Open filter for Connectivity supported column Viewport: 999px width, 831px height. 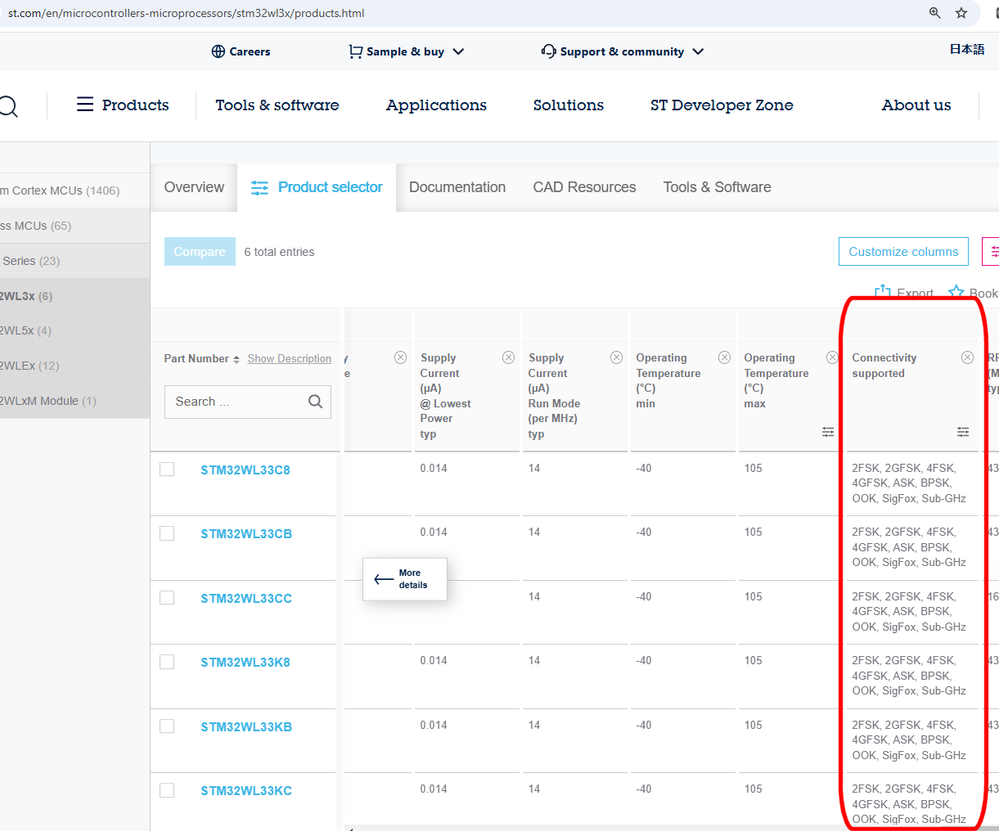point(963,432)
